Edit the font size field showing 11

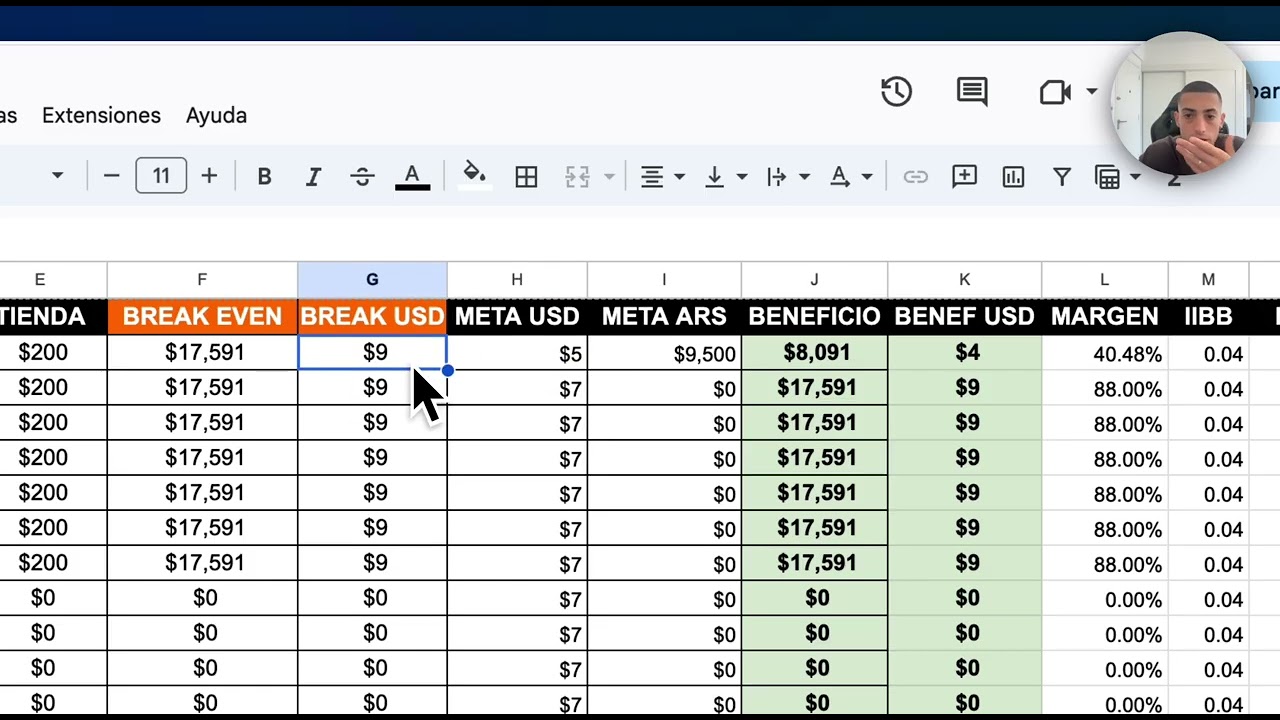[161, 177]
